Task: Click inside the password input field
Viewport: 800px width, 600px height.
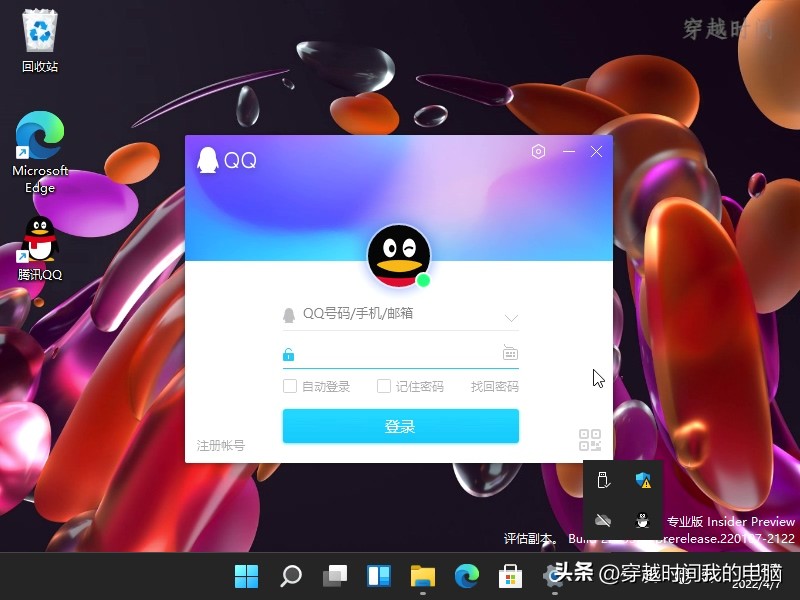Action: [400, 353]
